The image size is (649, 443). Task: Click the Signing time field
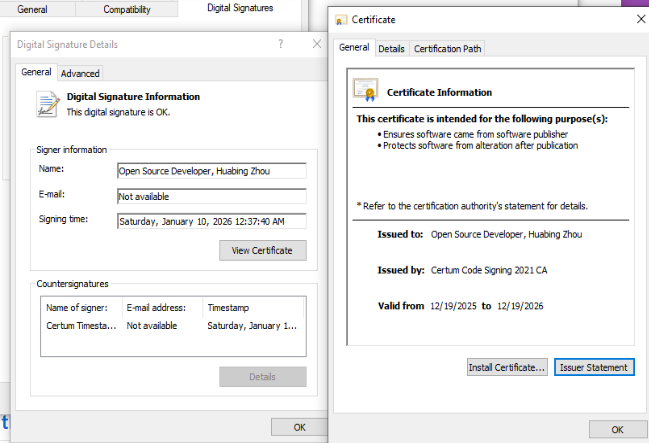pyautogui.click(x=212, y=222)
